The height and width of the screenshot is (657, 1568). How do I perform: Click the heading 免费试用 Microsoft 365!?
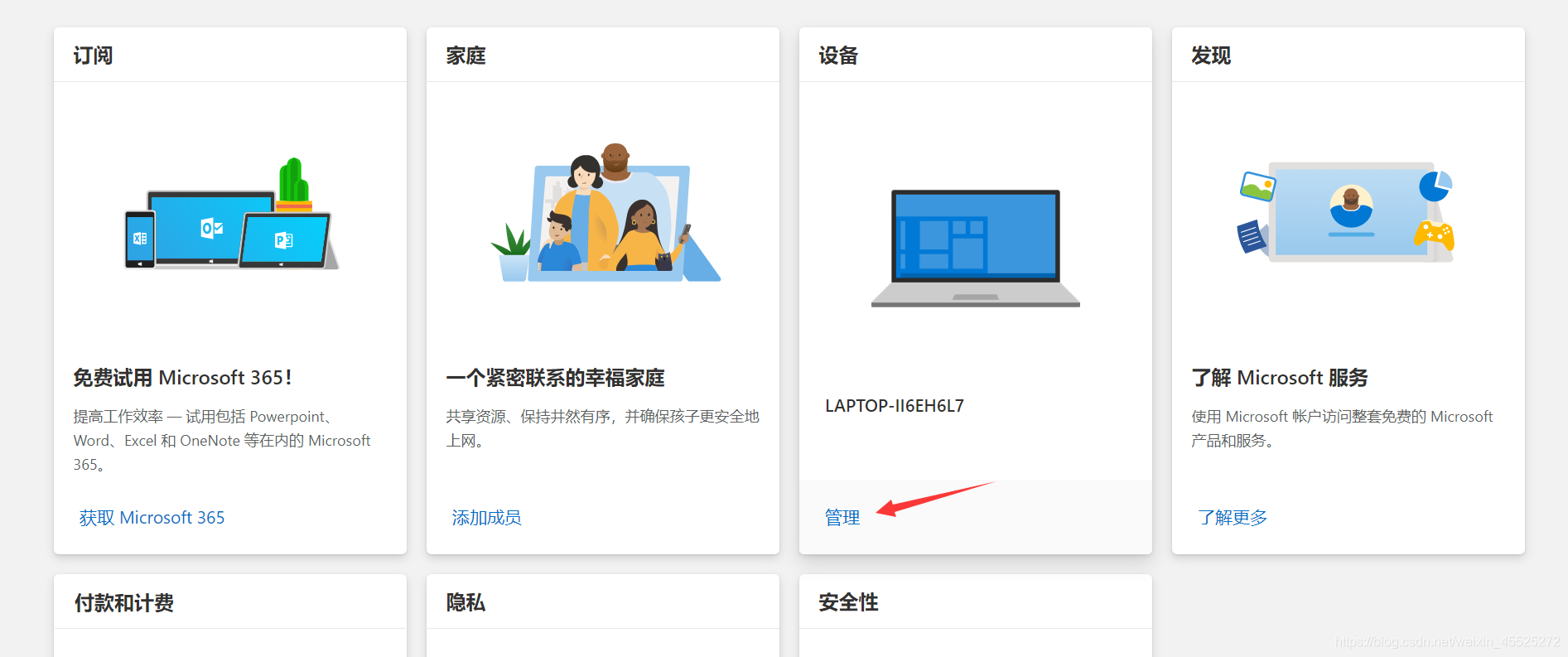[182, 378]
